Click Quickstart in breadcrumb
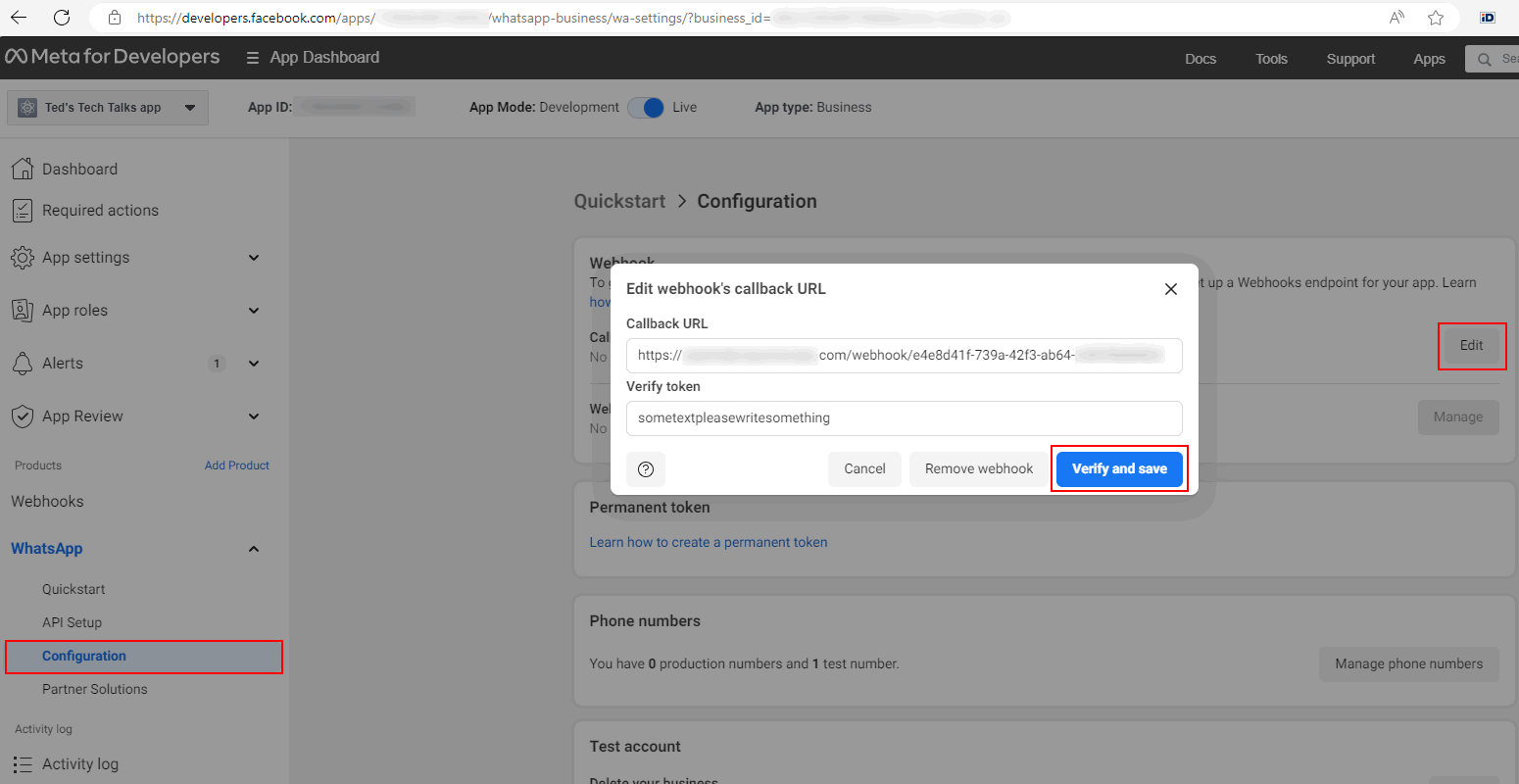The height and width of the screenshot is (784, 1519). click(x=619, y=201)
